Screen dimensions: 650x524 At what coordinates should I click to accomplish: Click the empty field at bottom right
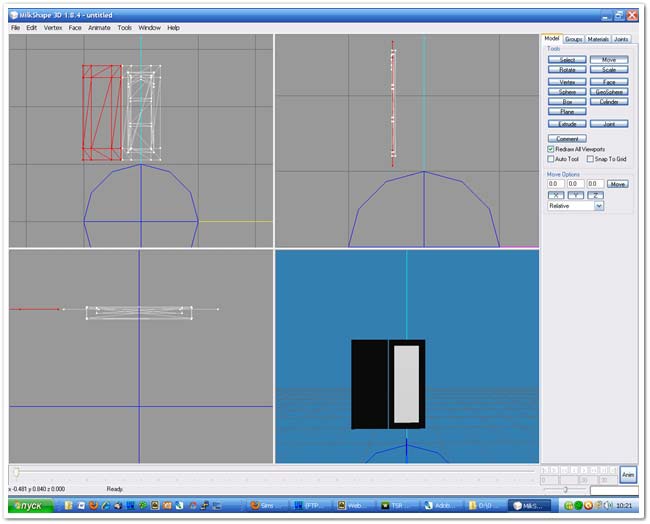point(614,491)
